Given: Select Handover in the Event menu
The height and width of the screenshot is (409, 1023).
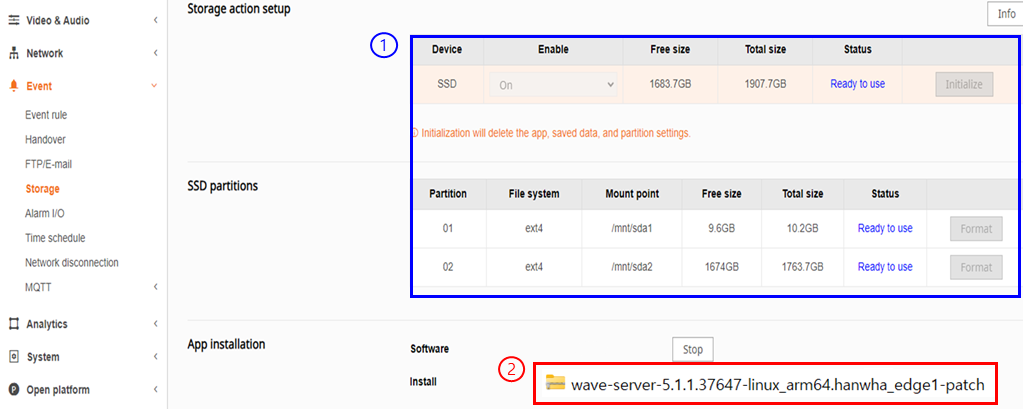Looking at the screenshot, I should coord(45,140).
